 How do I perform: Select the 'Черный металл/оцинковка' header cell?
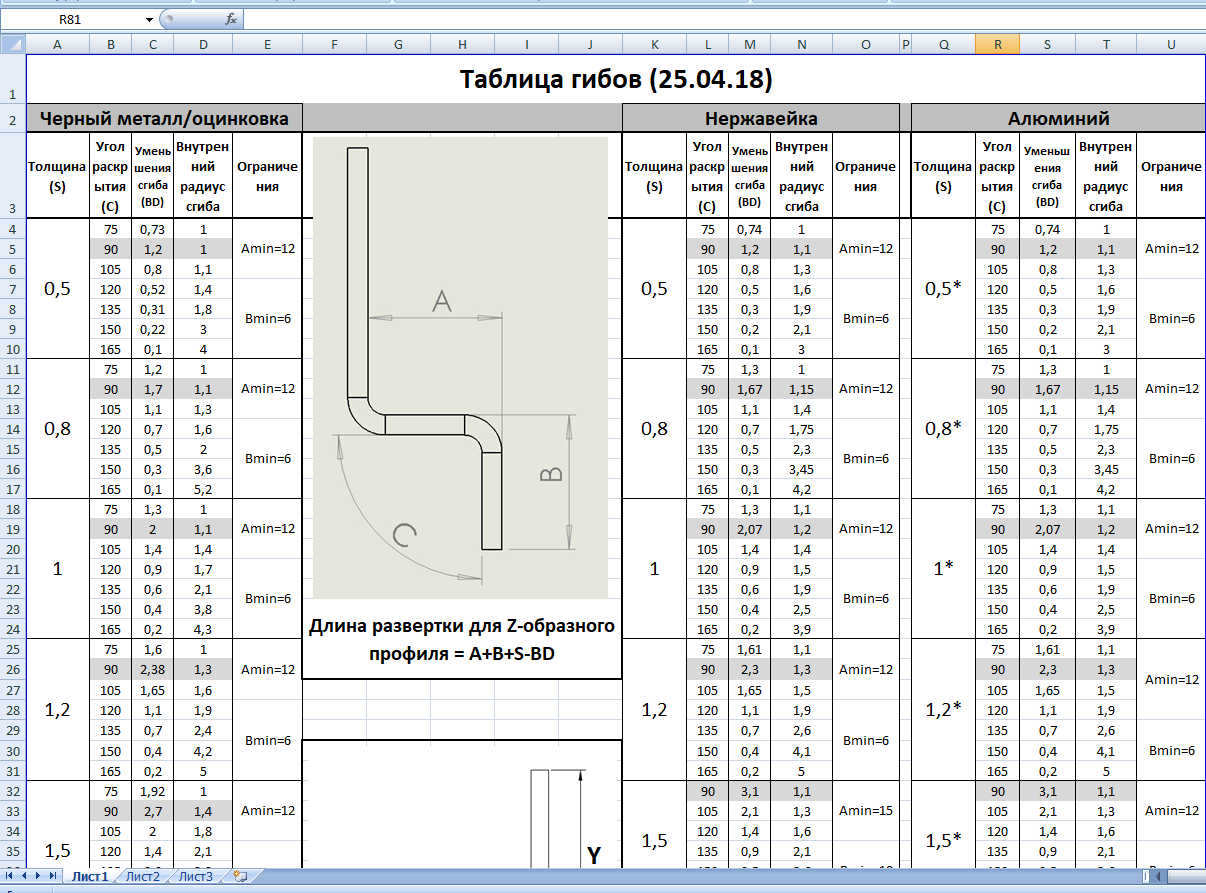click(x=163, y=118)
